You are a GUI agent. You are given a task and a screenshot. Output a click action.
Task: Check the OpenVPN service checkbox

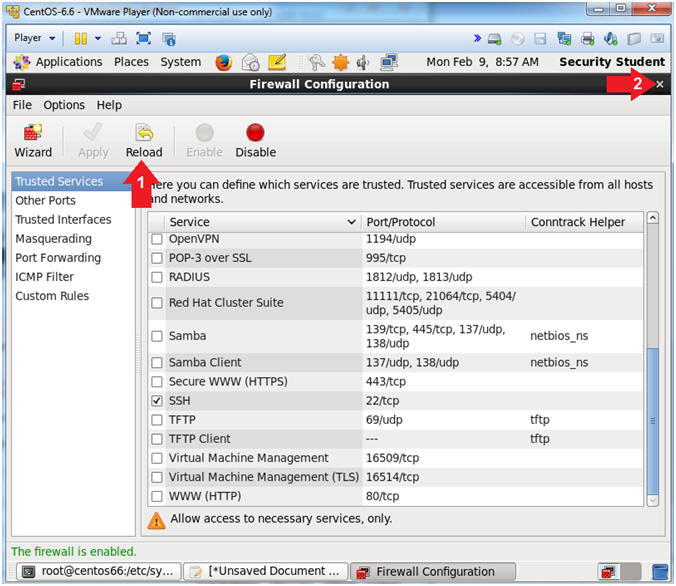pos(157,239)
